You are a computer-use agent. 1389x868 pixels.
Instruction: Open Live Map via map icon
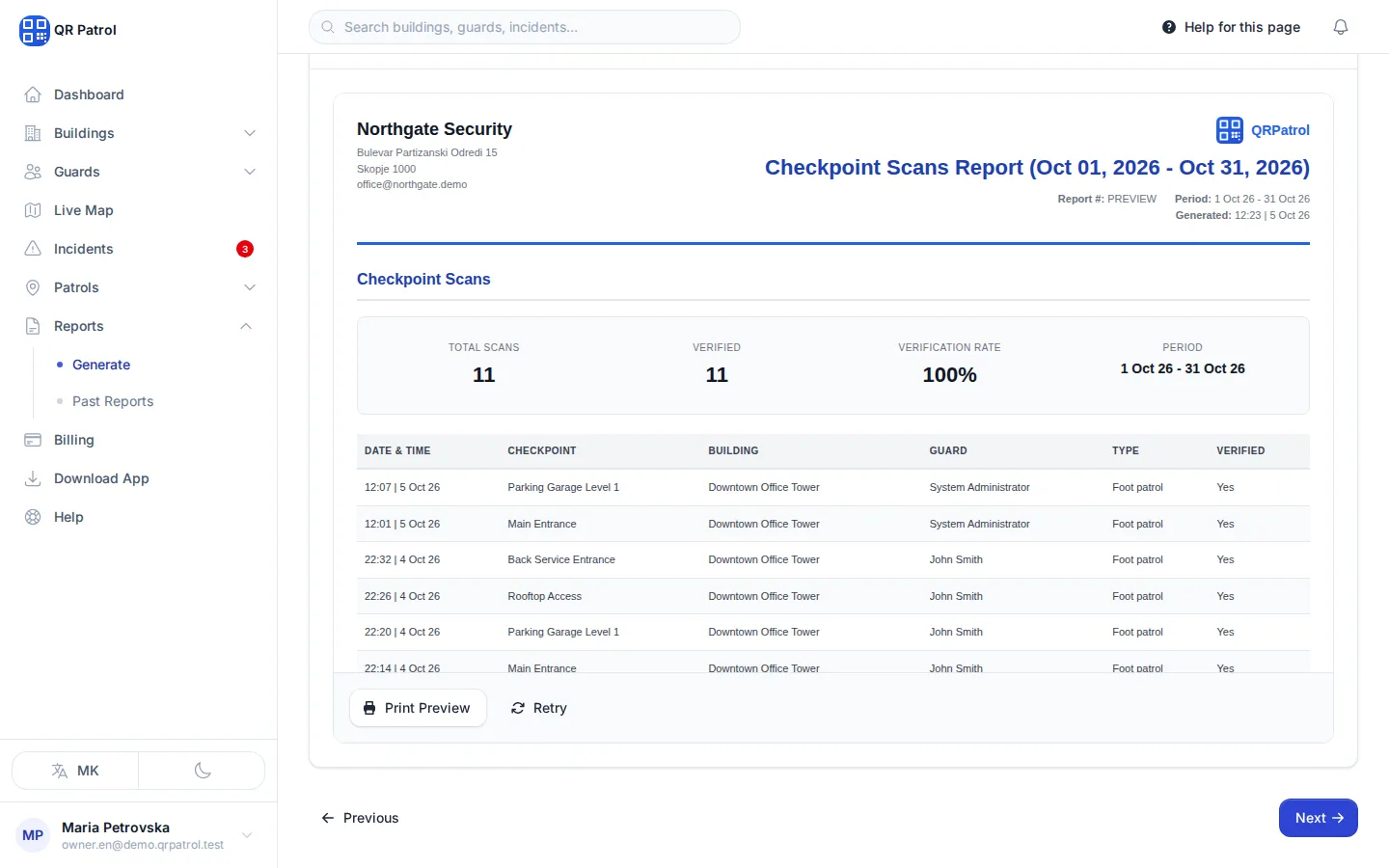coord(33,210)
